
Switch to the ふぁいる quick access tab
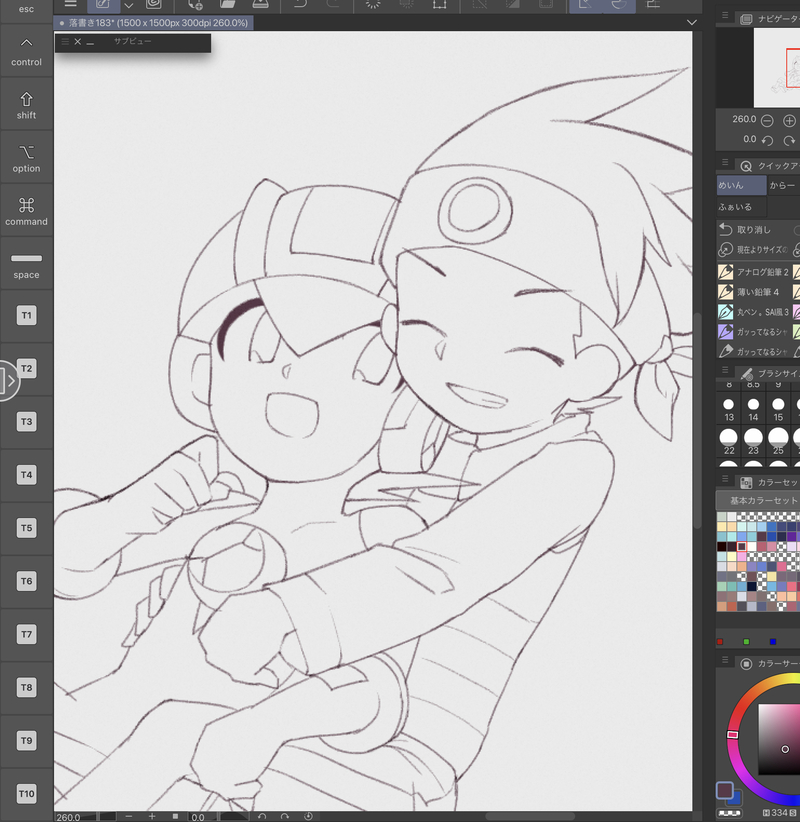tap(741, 207)
